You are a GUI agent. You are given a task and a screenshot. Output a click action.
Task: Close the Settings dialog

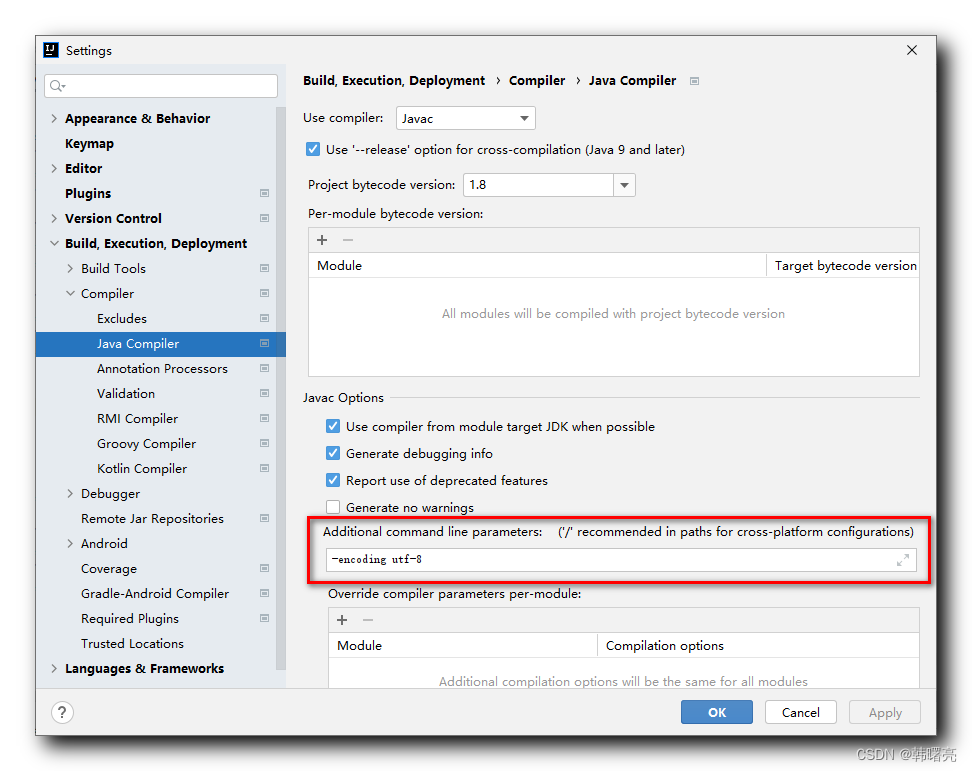point(911,50)
